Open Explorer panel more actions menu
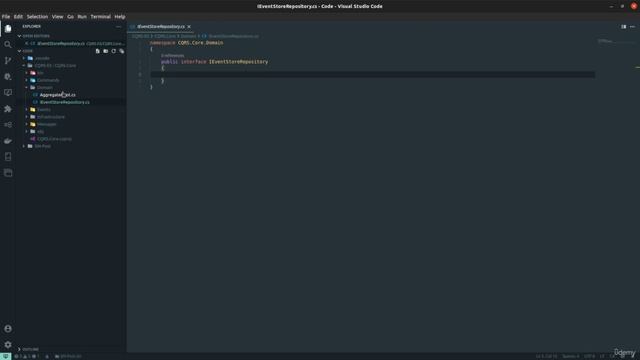 (x=118, y=27)
